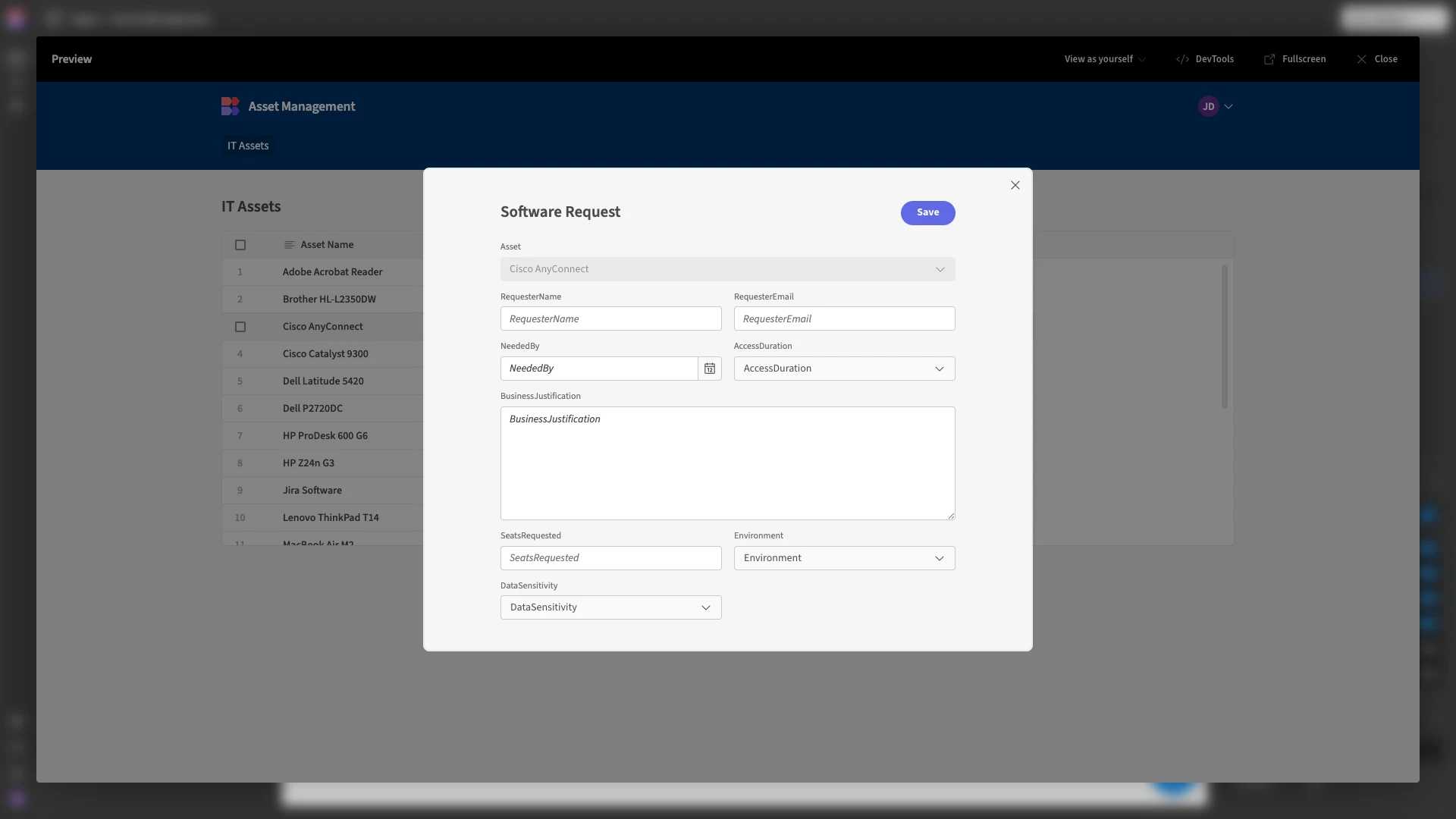Open DevTools from preview bar
This screenshot has height=819, width=1456.
tap(1205, 59)
